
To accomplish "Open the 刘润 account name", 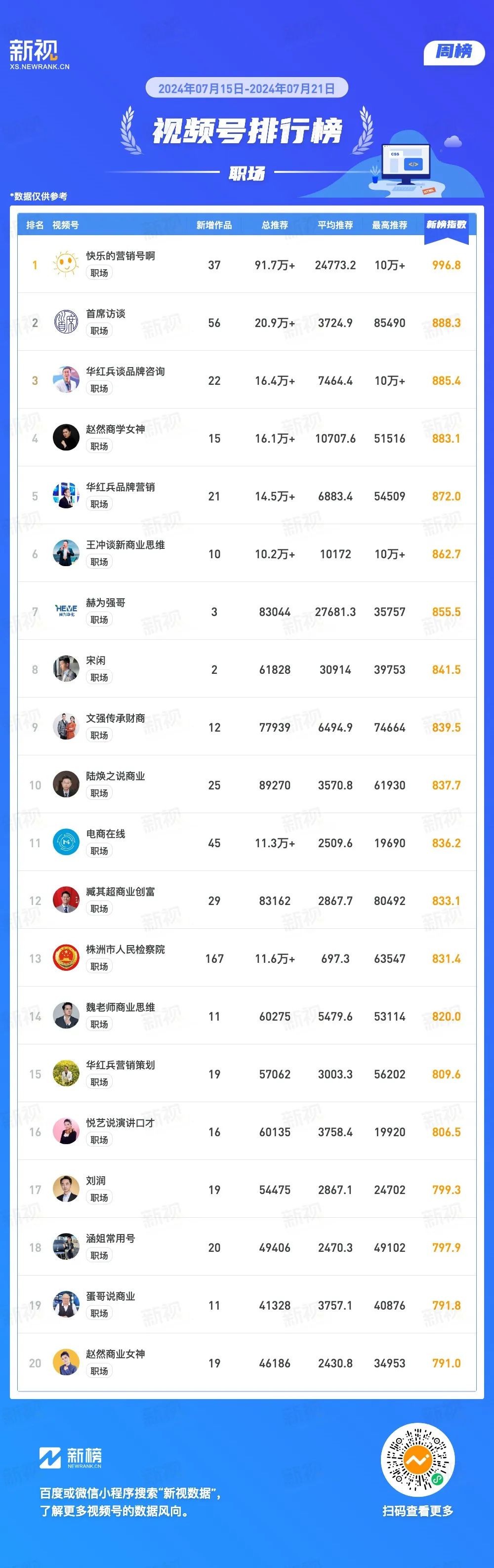I will click(95, 1180).
